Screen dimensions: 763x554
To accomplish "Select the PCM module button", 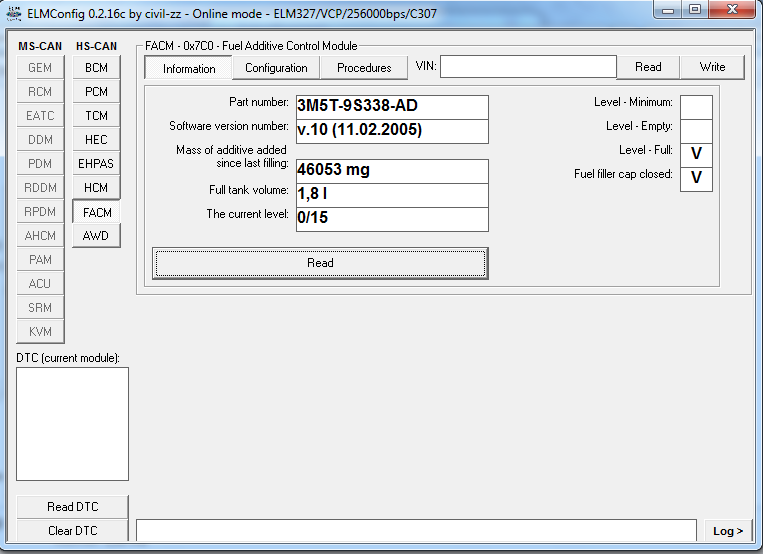I will click(x=96, y=92).
